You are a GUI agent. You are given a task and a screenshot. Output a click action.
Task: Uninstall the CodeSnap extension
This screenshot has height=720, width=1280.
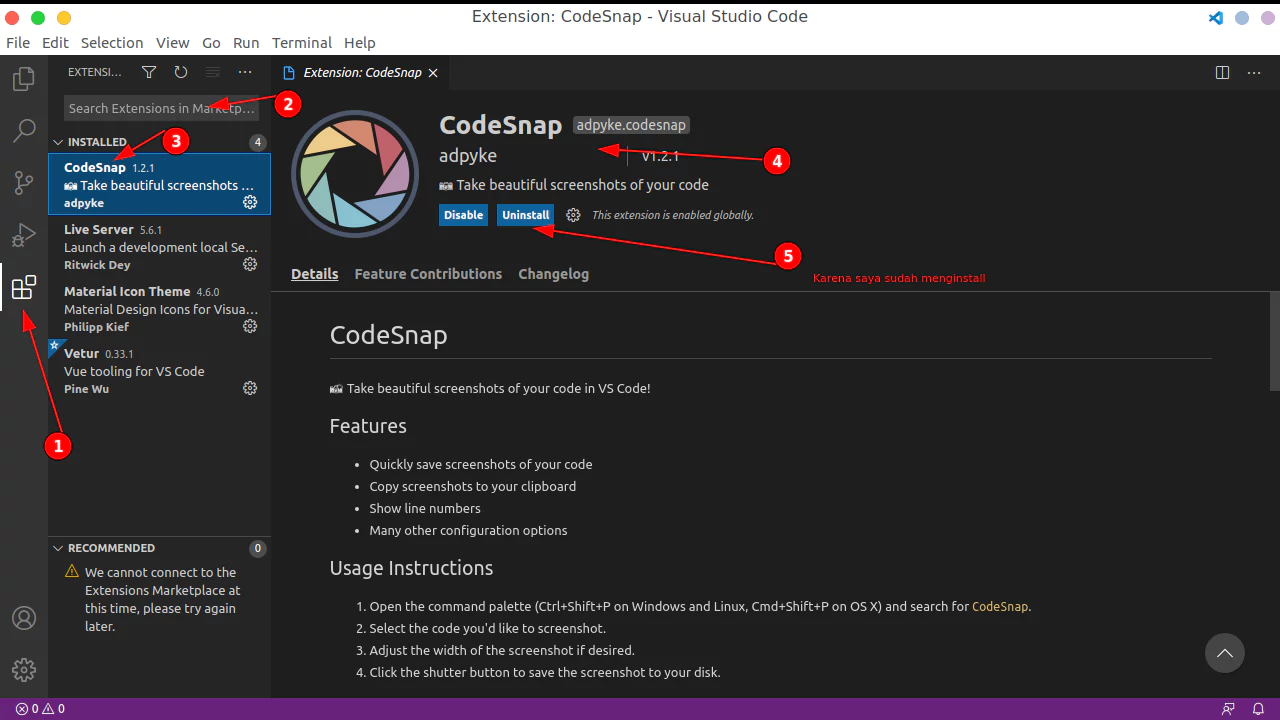(x=526, y=215)
